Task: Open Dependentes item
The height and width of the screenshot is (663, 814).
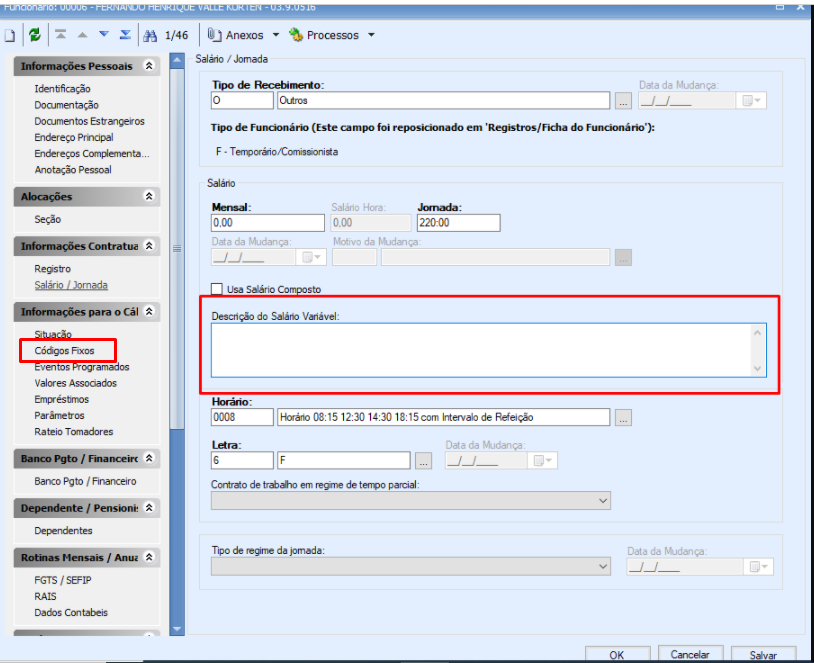Action: coord(63,531)
